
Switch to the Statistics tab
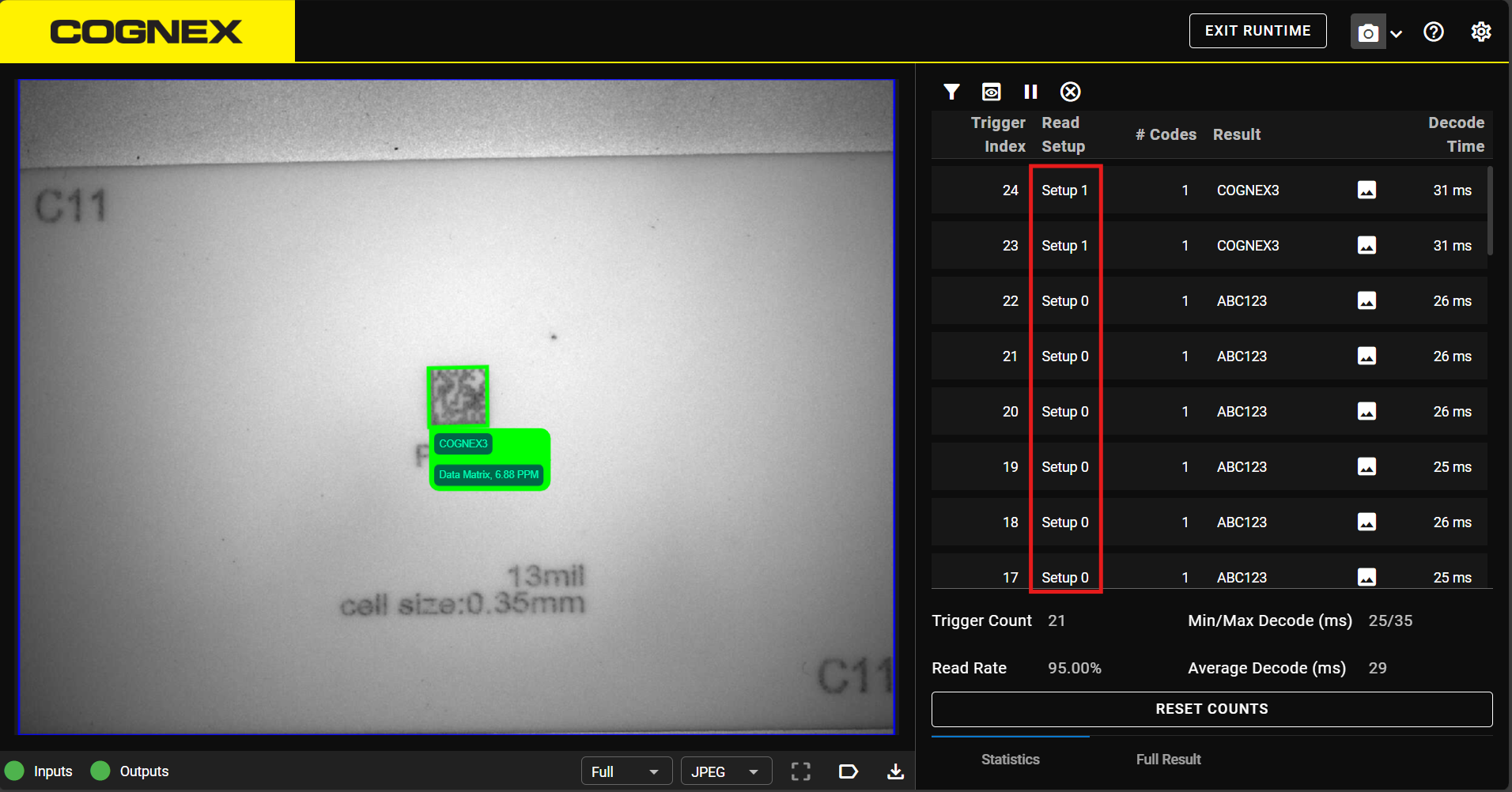click(1010, 759)
